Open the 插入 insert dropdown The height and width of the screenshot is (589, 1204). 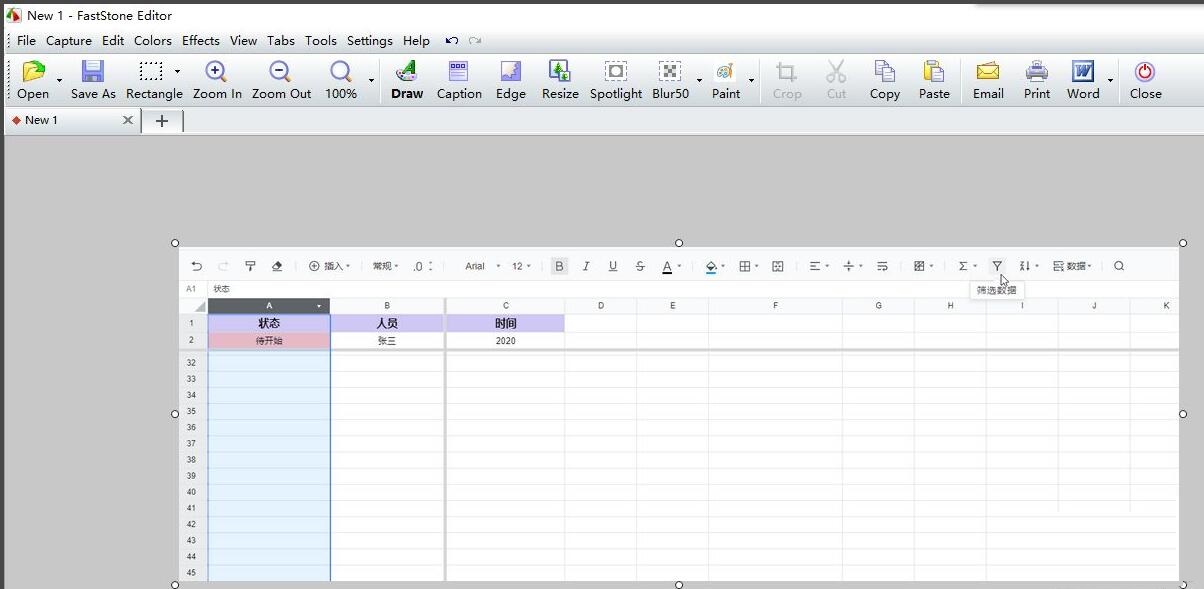[329, 266]
